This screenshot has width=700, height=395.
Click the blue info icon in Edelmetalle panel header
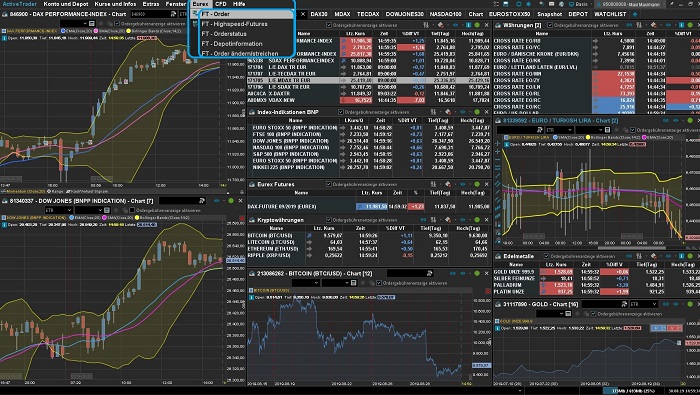tap(682, 256)
